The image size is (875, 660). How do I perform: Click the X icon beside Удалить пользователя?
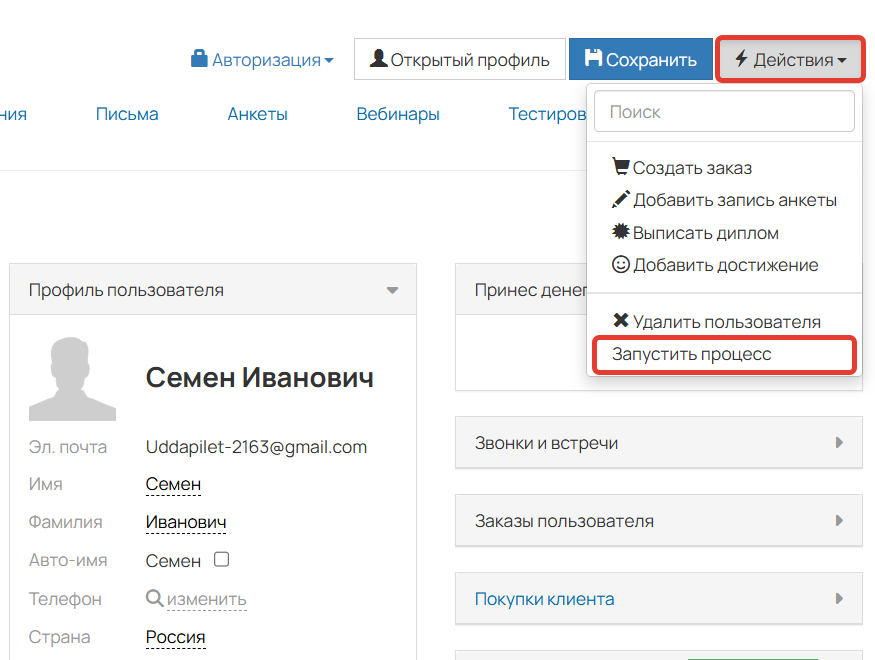(622, 321)
